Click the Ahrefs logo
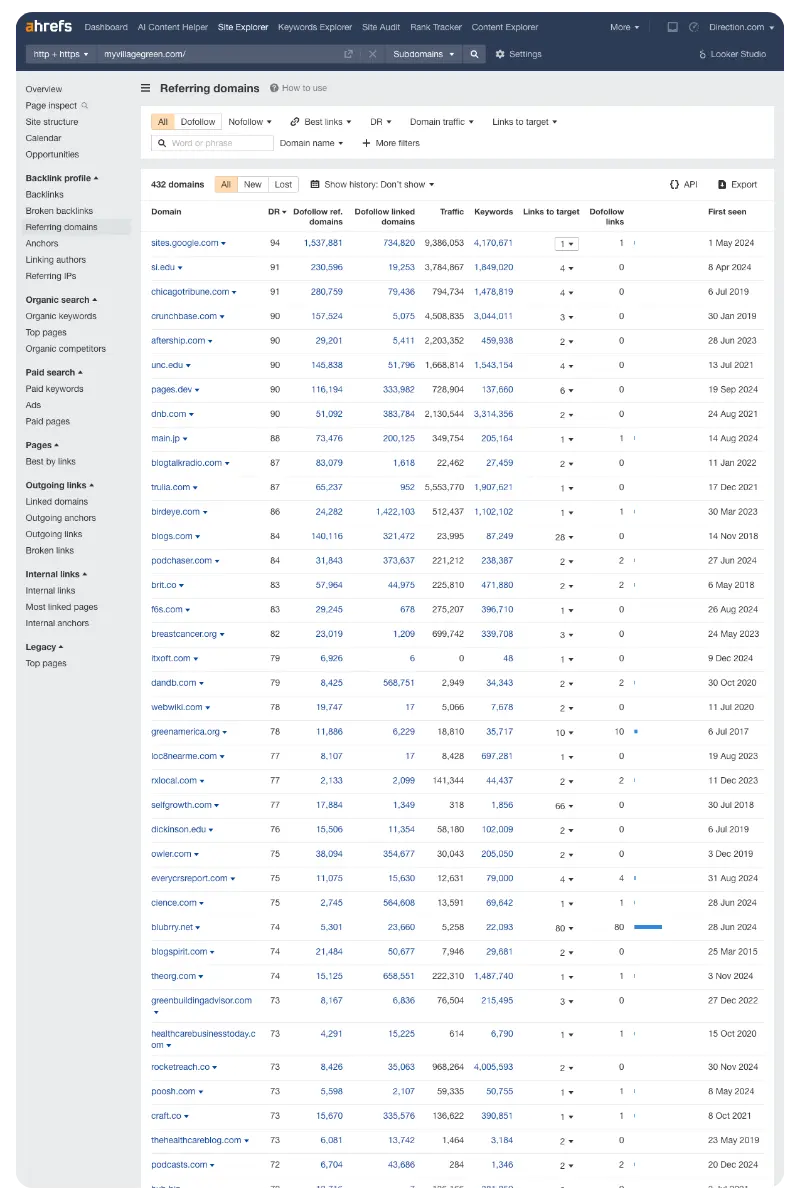The height and width of the screenshot is (1200, 800). click(50, 27)
